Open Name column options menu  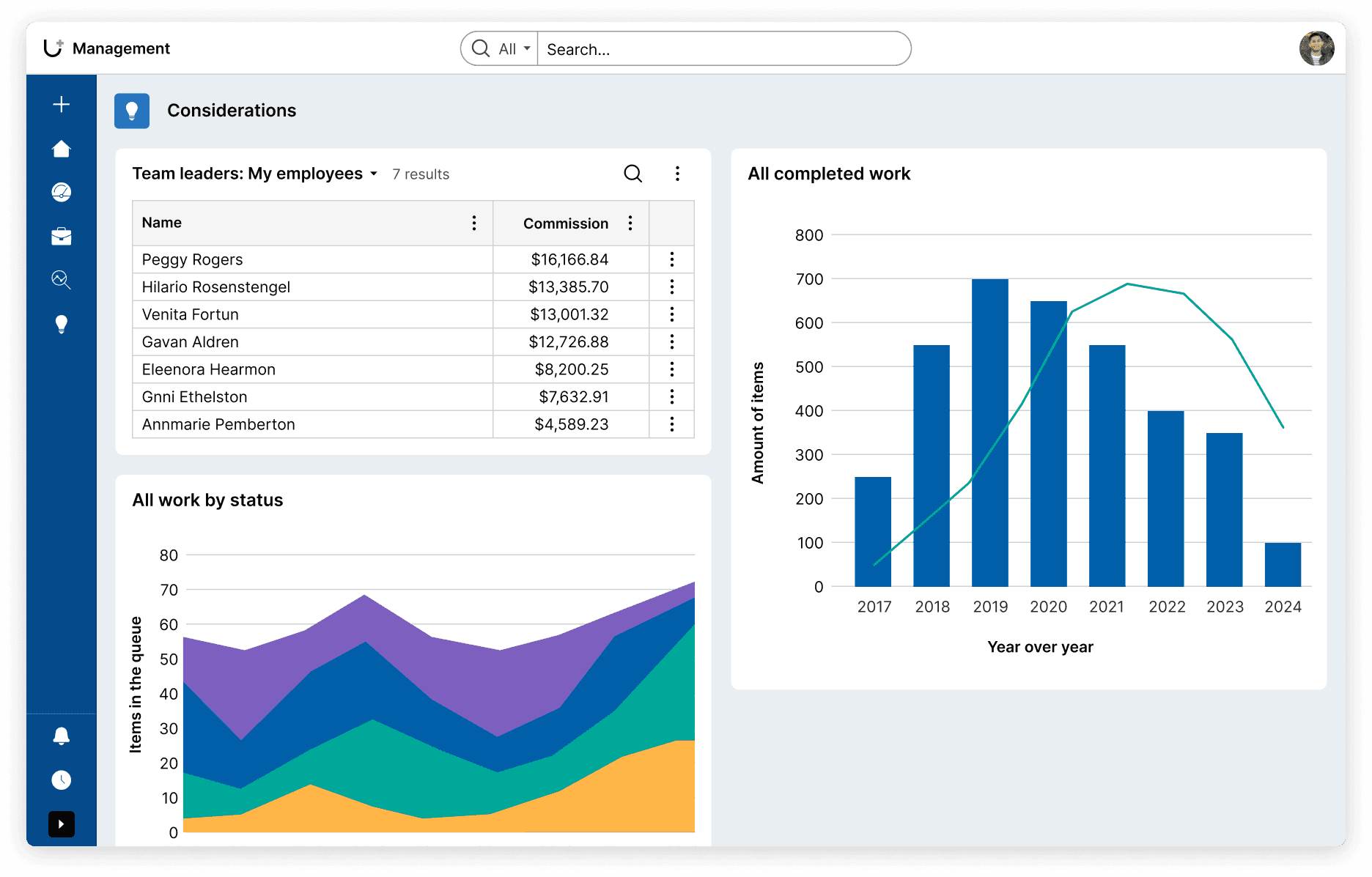474,223
